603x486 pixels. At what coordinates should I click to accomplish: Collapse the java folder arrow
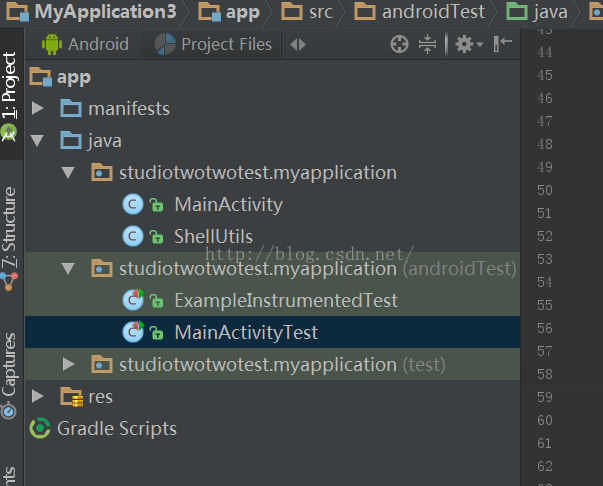click(x=38, y=140)
